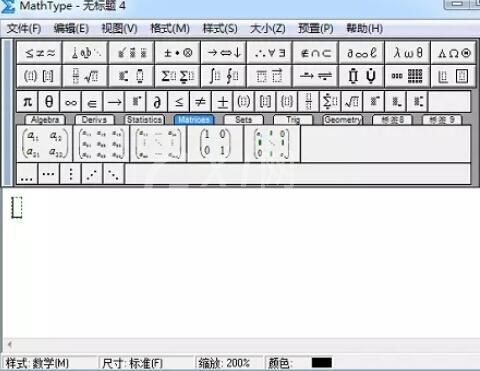Viewport: 480px width, 371px height.
Task: Insert the 3x3 a-element matrix
Action: point(101,144)
